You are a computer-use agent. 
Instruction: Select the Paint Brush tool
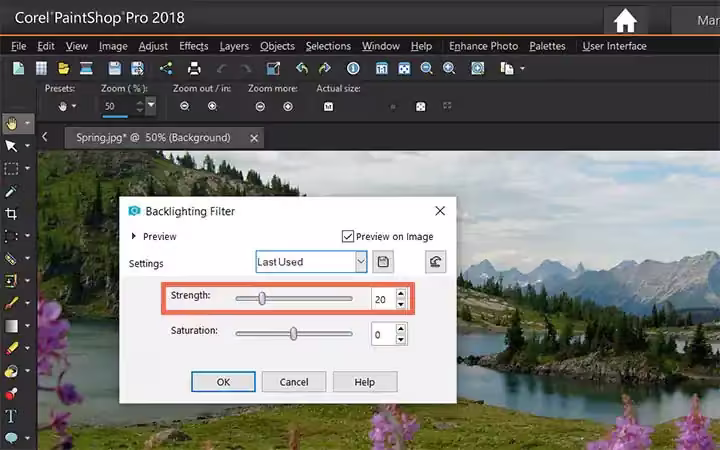click(x=11, y=303)
